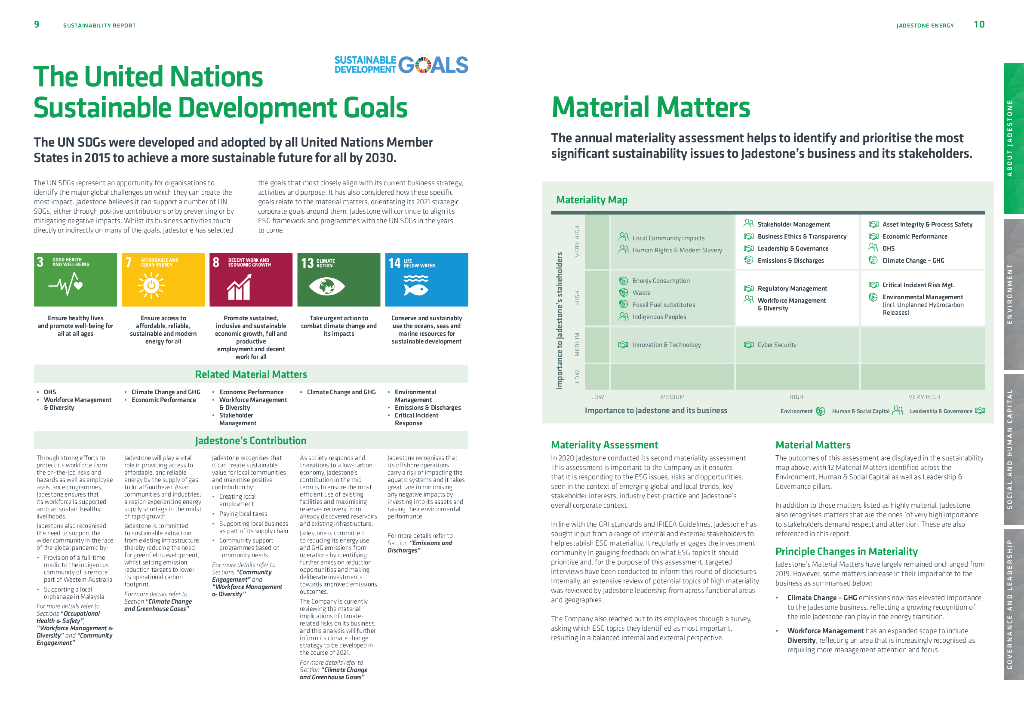Click icon beside OHS in materiality map
This screenshot has width=1024, height=724.
pos(873,247)
